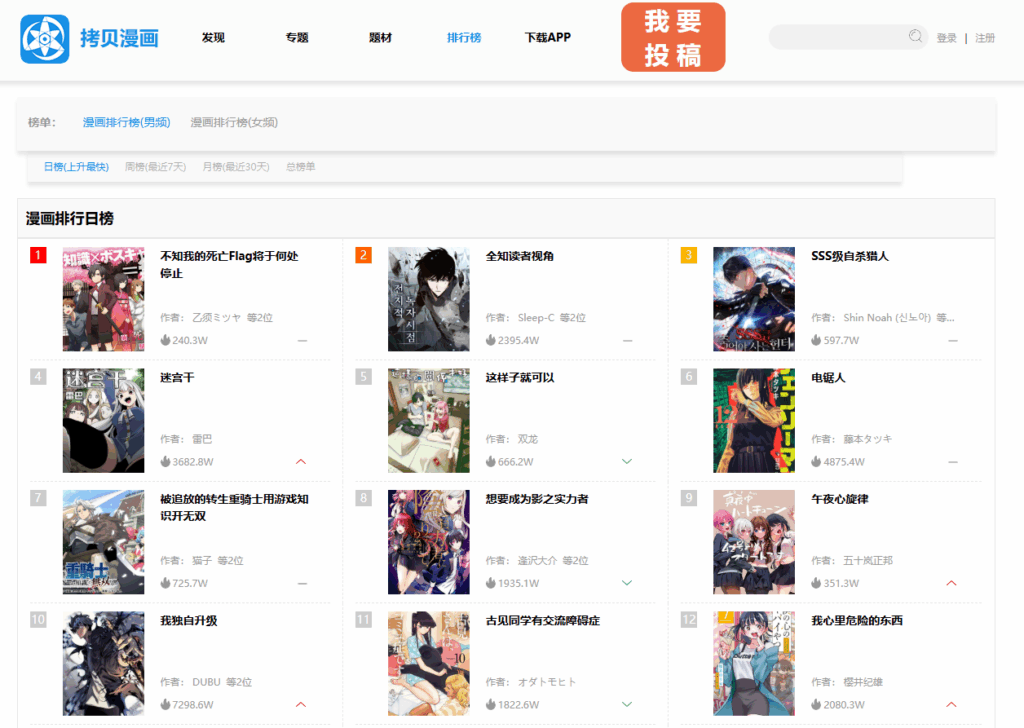Open the 下载APP navigation link
1024x728 pixels.
click(x=548, y=38)
